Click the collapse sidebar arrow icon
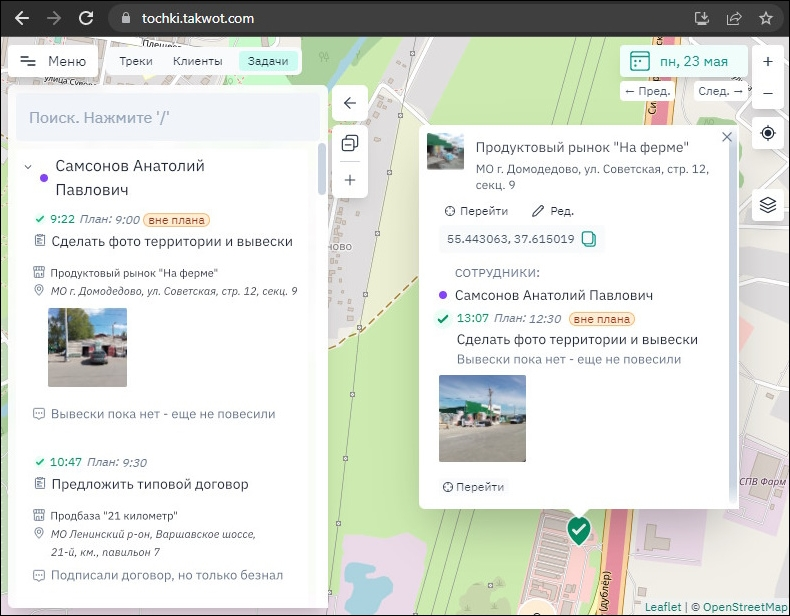This screenshot has width=790, height=616. [350, 103]
